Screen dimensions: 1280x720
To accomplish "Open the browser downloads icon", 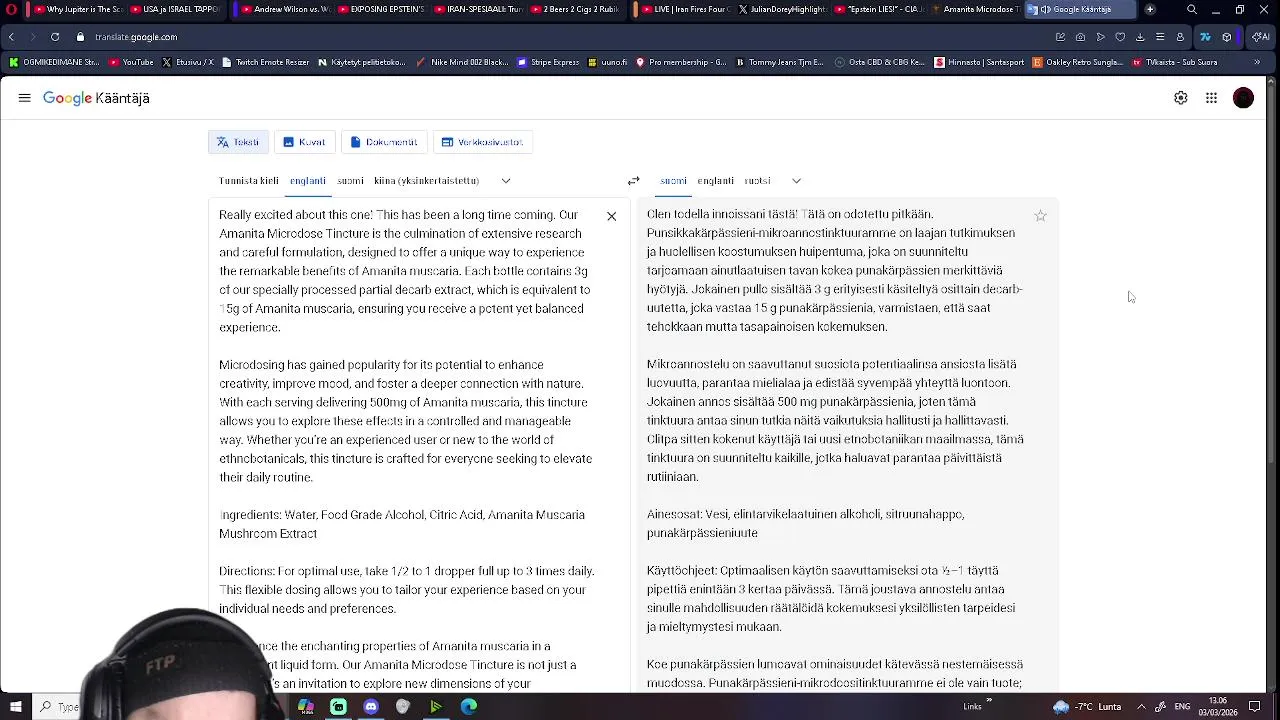I will 1140,37.
